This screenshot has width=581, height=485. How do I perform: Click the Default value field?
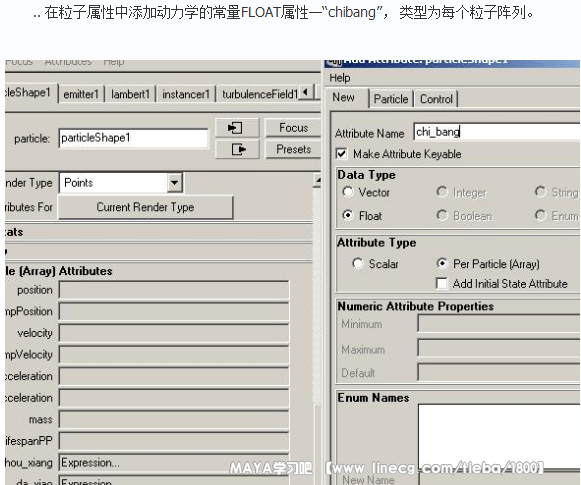point(499,372)
